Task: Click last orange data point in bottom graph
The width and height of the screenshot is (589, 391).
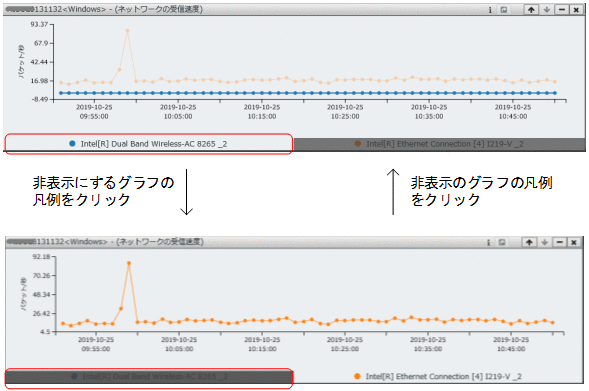Action: coord(553,322)
